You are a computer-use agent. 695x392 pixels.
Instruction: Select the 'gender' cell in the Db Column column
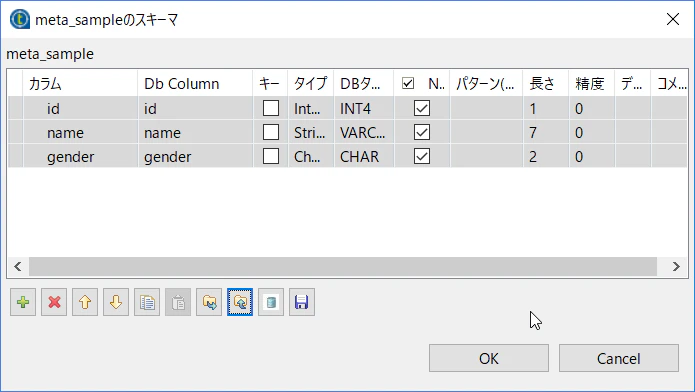[x=195, y=157]
